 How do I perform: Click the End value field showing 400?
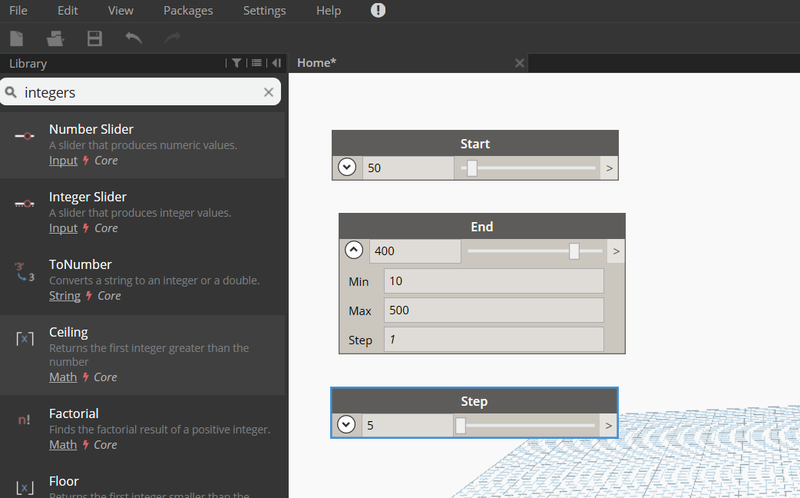415,251
